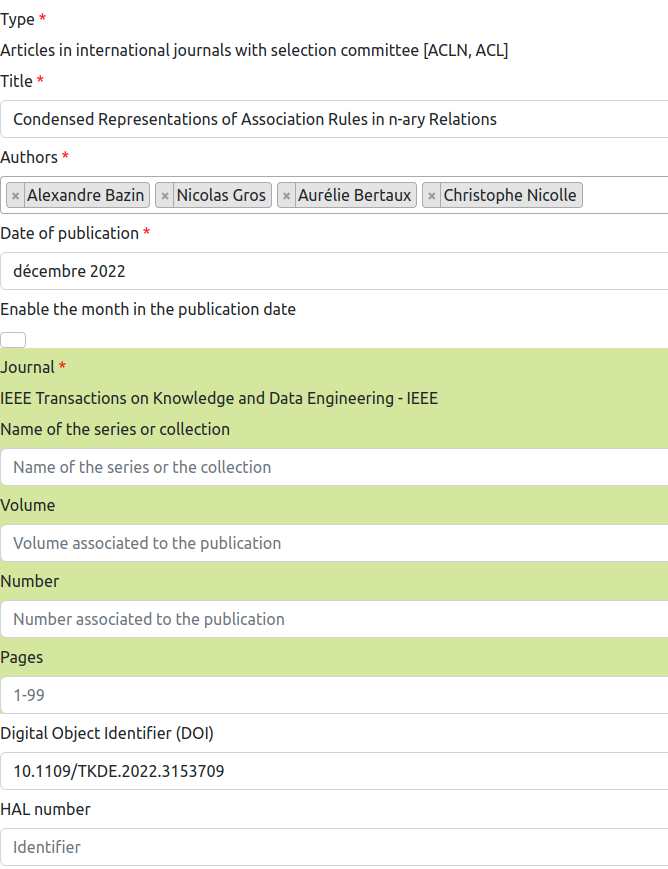Click the IEEE Transactions journal name text
668x869 pixels.
219,398
